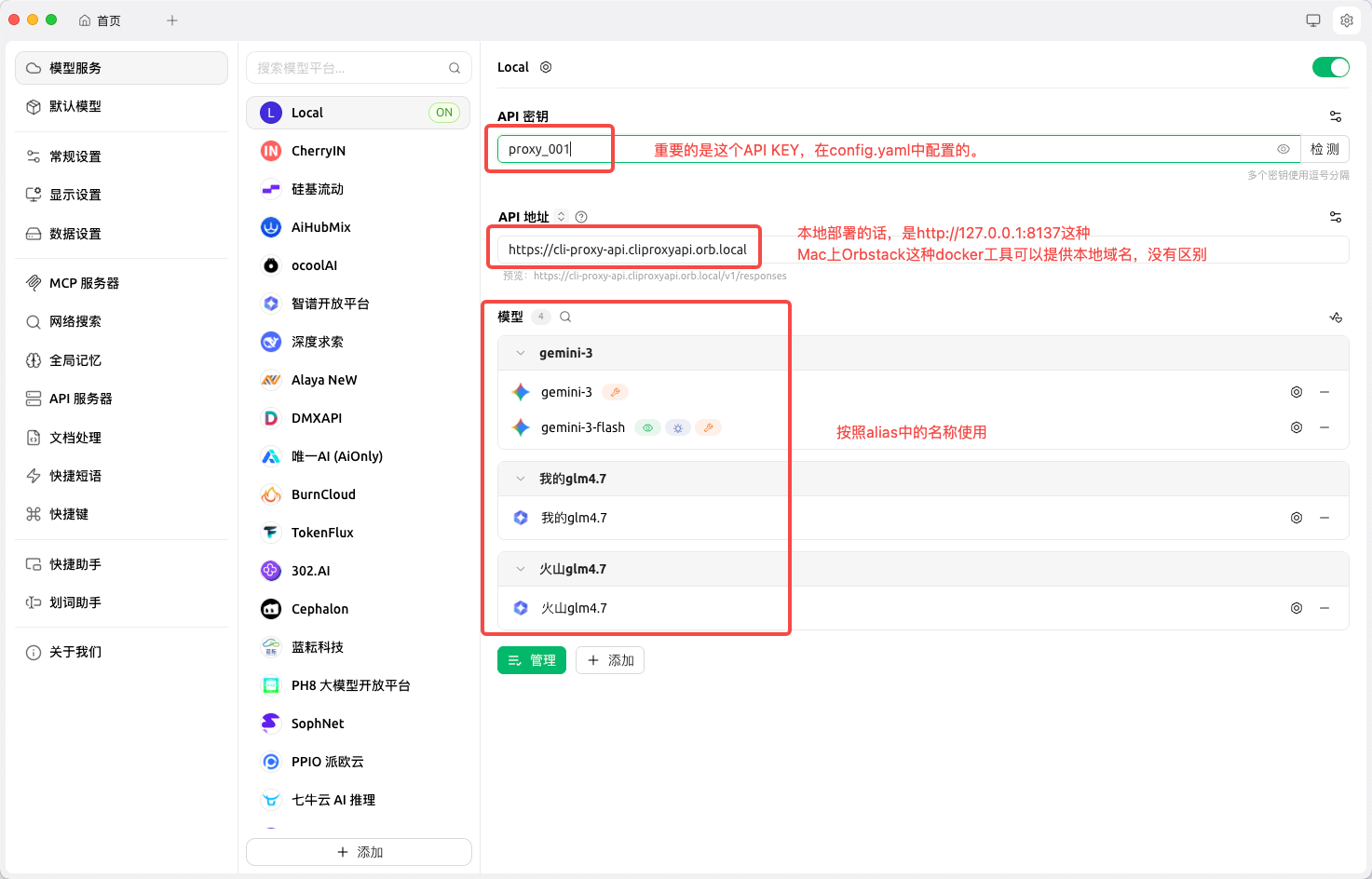Open 快捷短语 settings section
This screenshot has width=1372, height=879.
122,476
